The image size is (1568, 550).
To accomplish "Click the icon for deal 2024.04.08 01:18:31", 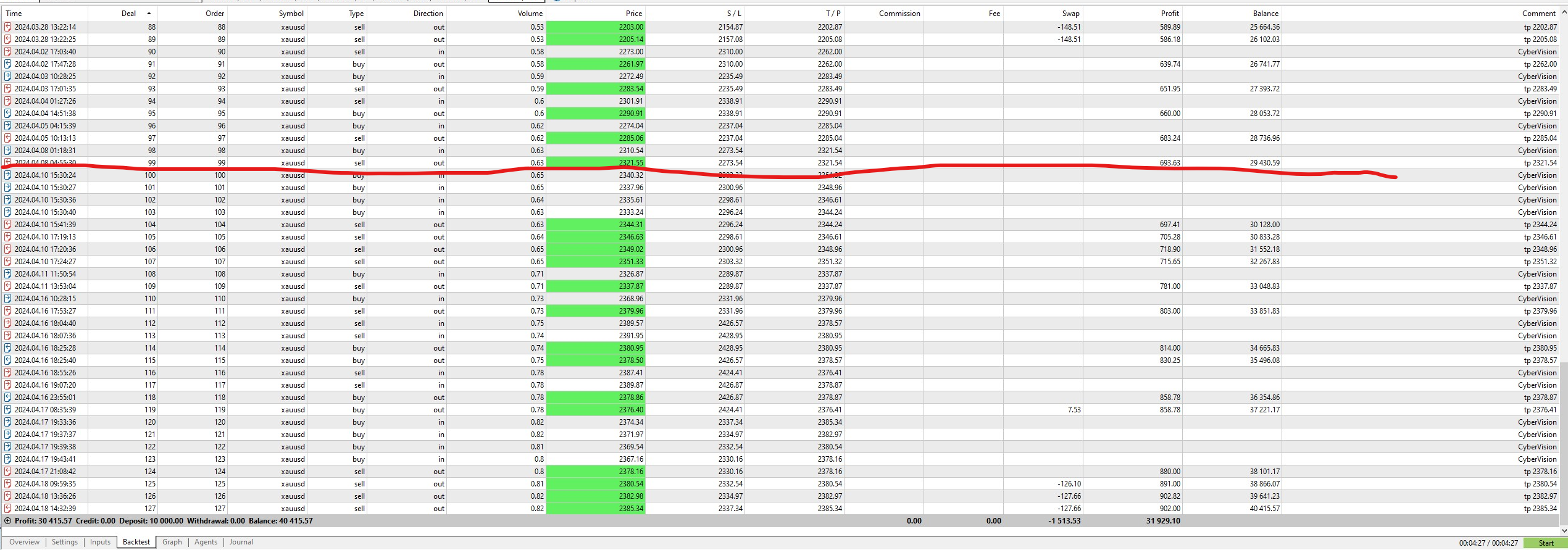I will 8,151.
